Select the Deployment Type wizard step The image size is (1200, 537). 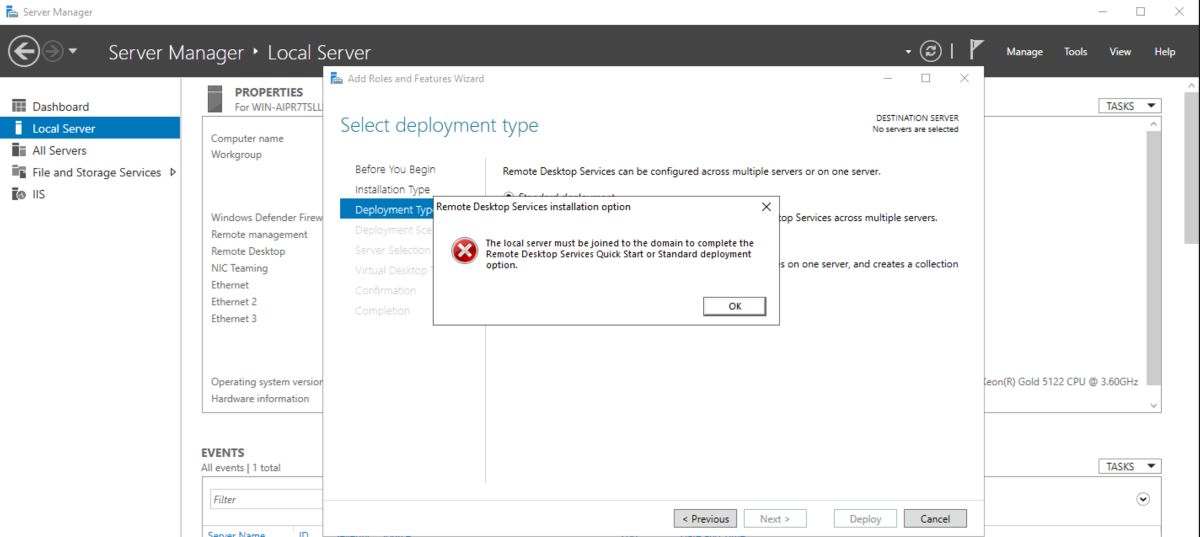click(x=387, y=209)
